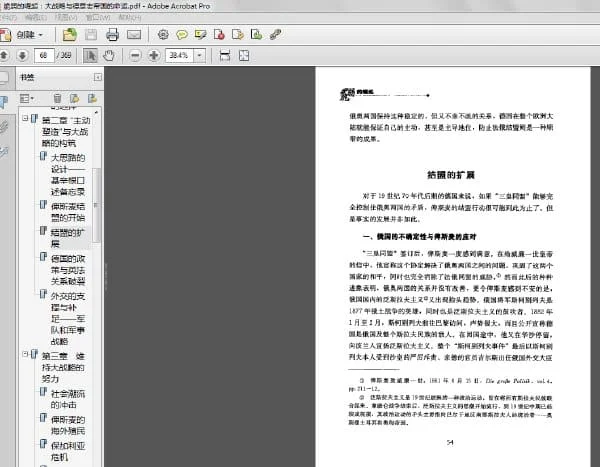Select the bookmark 大思路的设计——基辛根口述备忘录
Image resolution: width=600 pixels, height=467 pixels.
point(68,175)
